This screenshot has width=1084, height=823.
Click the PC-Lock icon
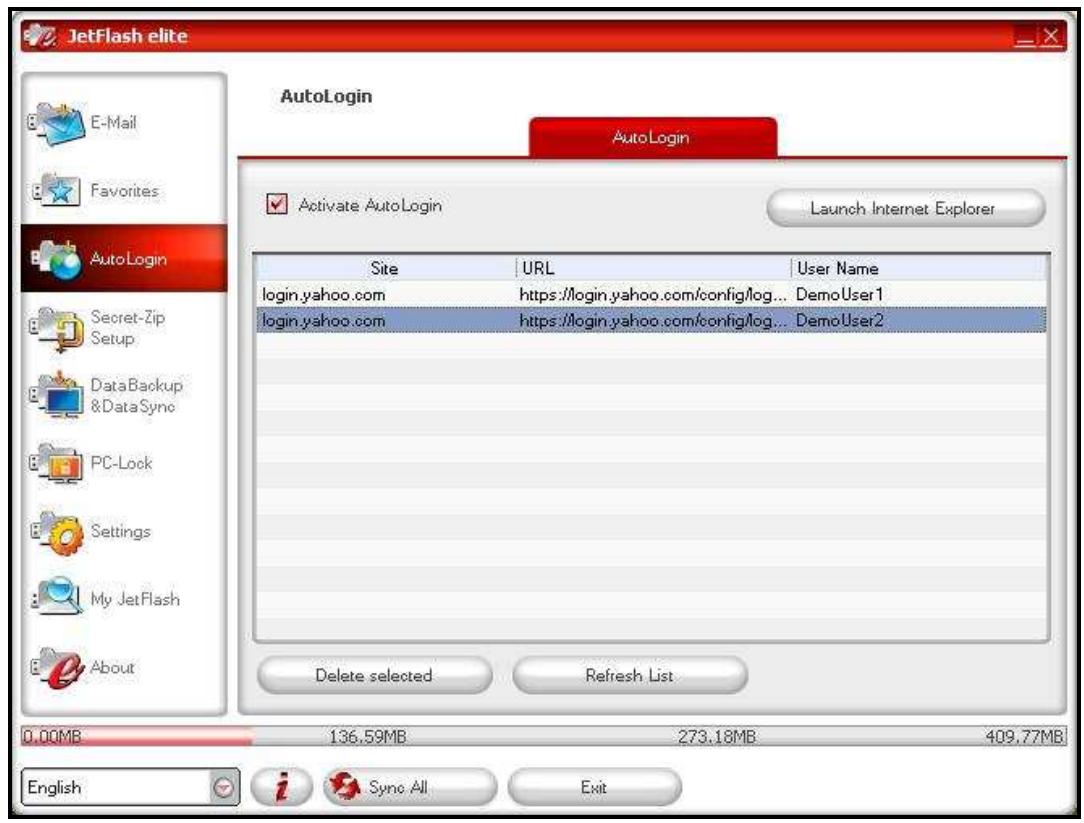coord(57,463)
